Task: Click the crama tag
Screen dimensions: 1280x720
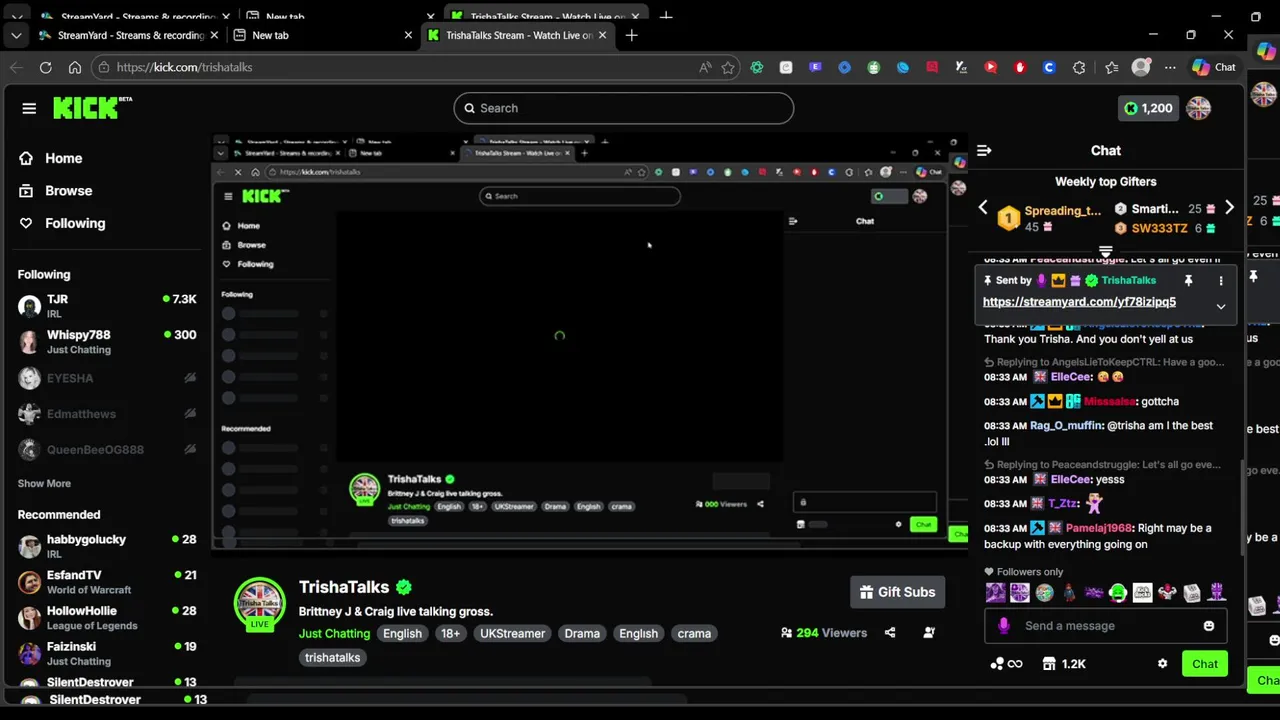Action: 694,633
